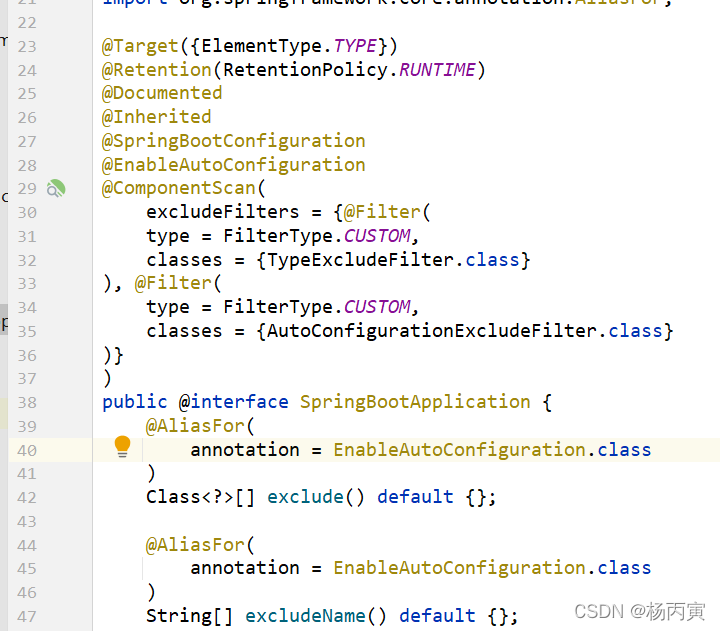
Task: Click the @interface keyword
Action: click(234, 402)
